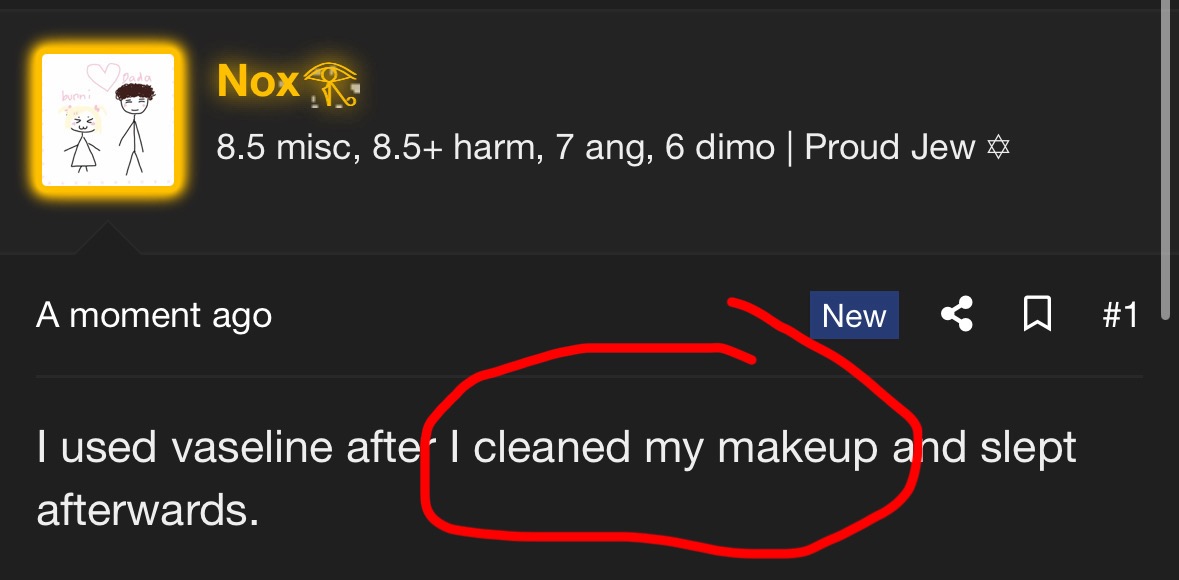The width and height of the screenshot is (1179, 580).
Task: Click the blue New badge
Action: pos(854,315)
